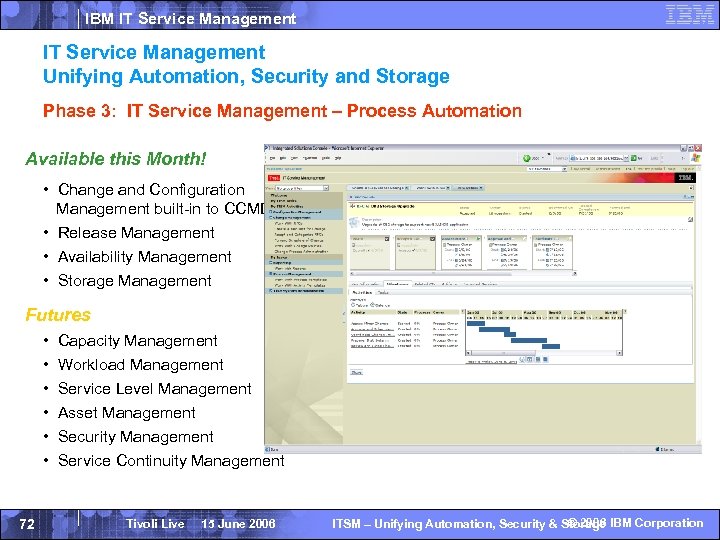Image resolution: width=720 pixels, height=540 pixels.
Task: Click the Activity column header in the table
Action: pos(372,312)
